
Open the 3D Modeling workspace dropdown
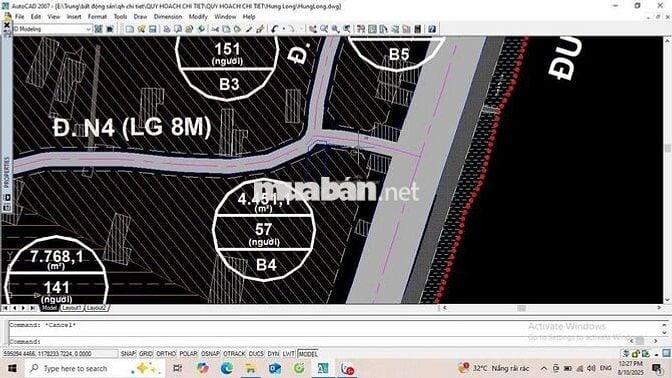click(88, 29)
